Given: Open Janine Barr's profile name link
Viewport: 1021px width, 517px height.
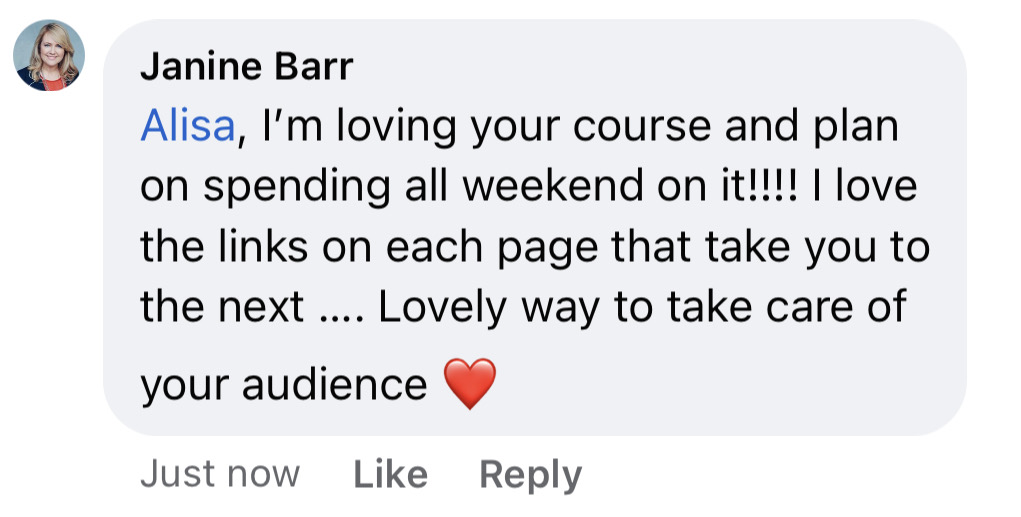Looking at the screenshot, I should (247, 67).
